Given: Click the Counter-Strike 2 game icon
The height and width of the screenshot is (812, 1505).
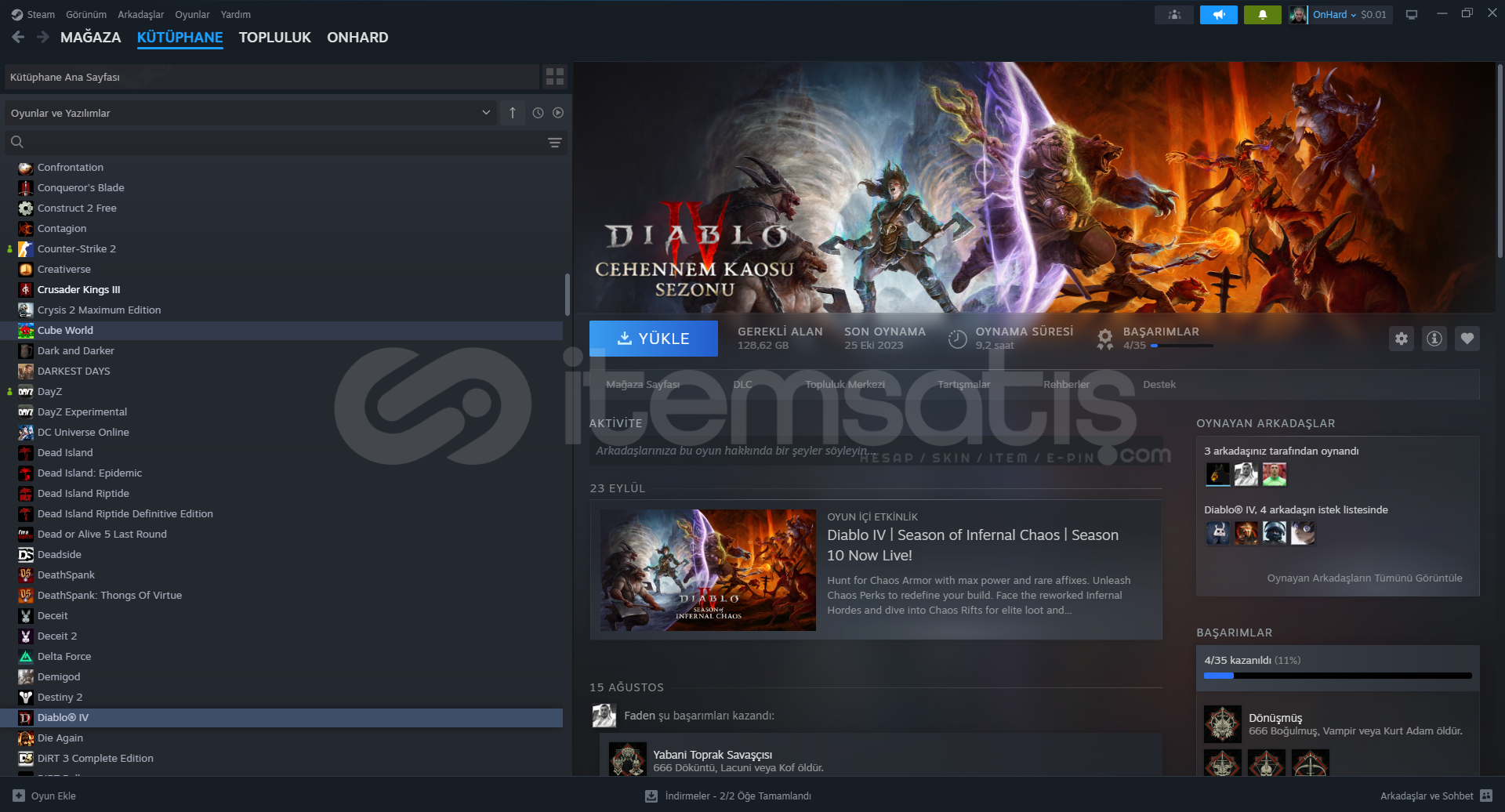Looking at the screenshot, I should pyautogui.click(x=26, y=249).
